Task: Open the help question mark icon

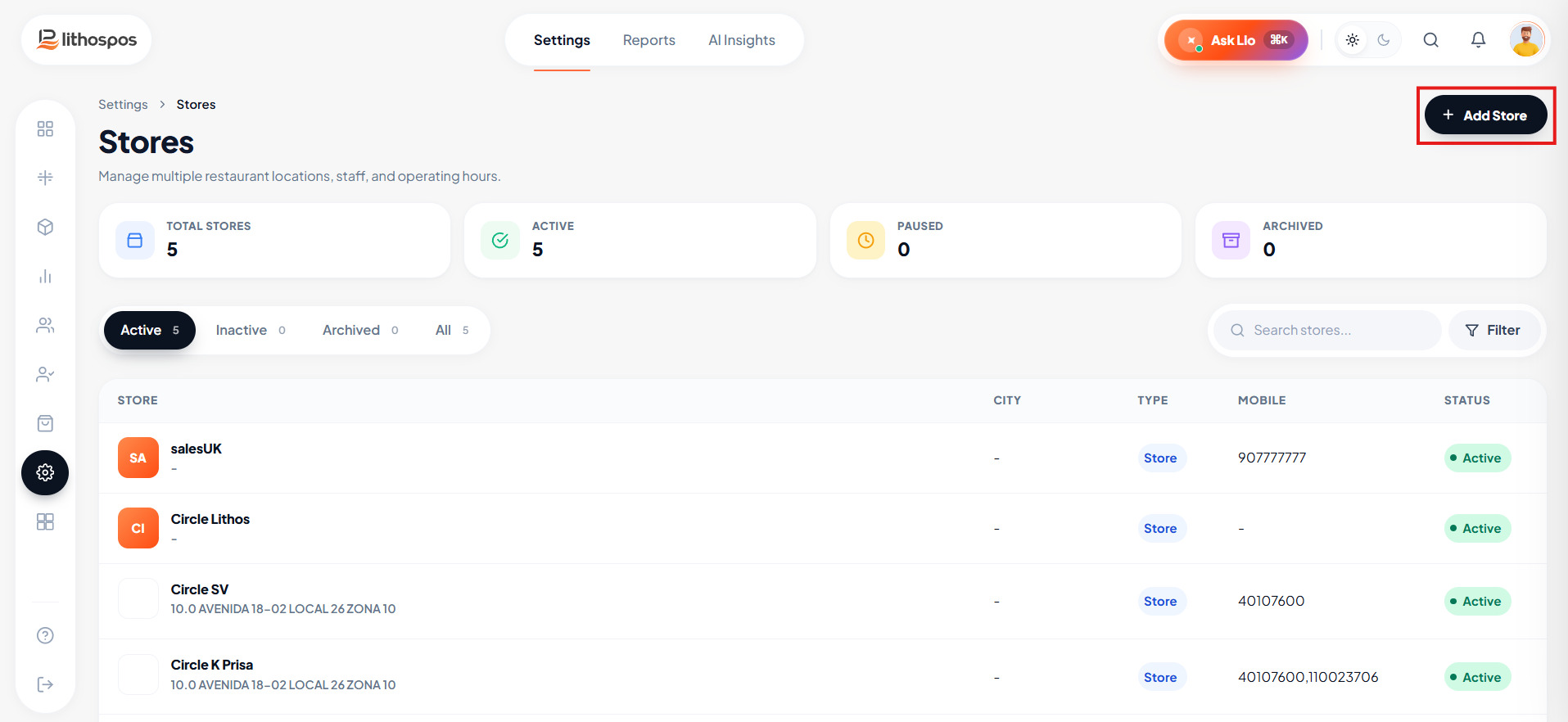Action: coord(45,635)
